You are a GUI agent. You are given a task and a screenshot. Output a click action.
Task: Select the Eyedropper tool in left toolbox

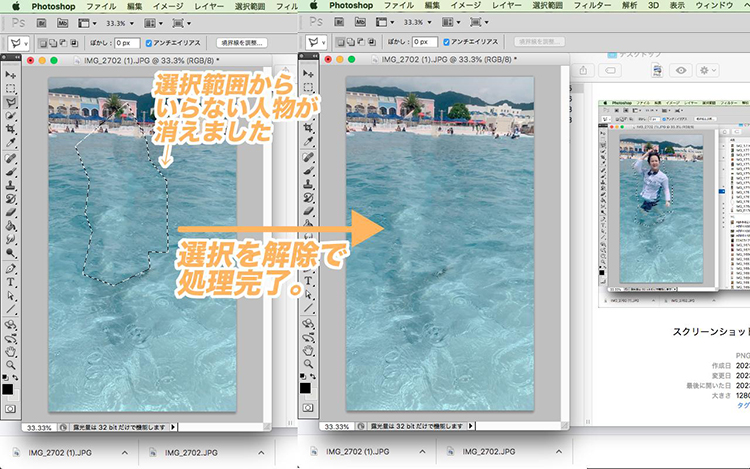pos(11,142)
